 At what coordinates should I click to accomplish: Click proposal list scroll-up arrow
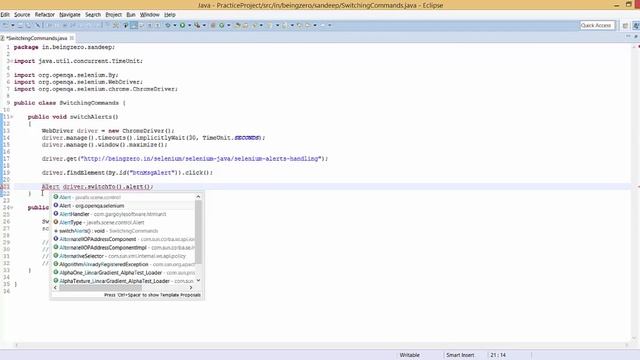click(x=198, y=197)
